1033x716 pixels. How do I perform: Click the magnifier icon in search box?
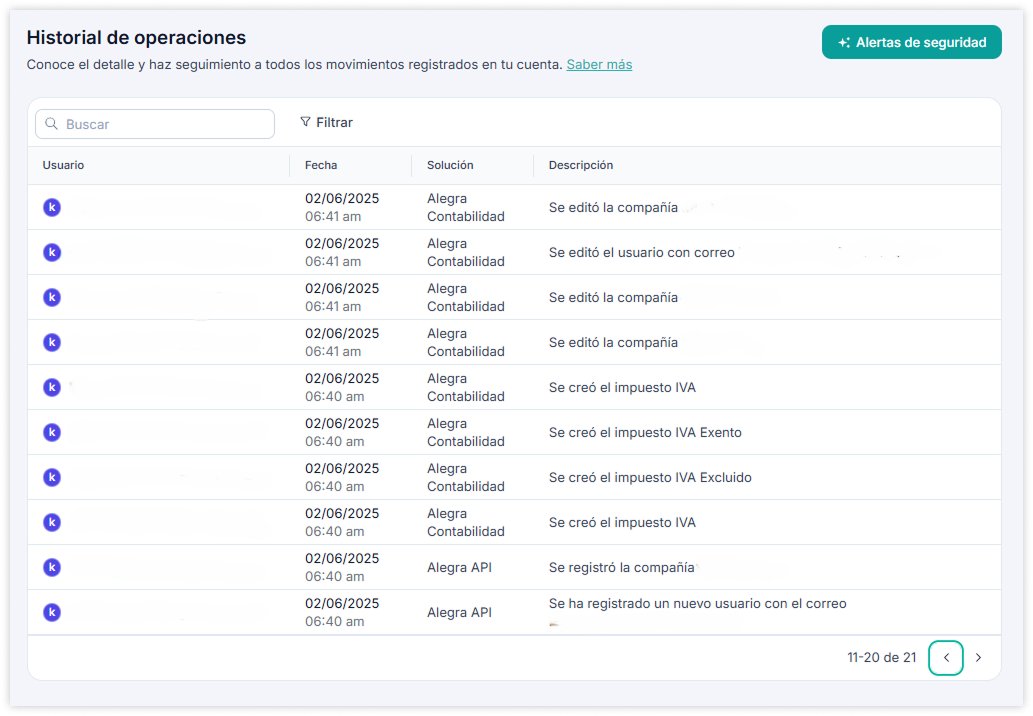(x=51, y=124)
